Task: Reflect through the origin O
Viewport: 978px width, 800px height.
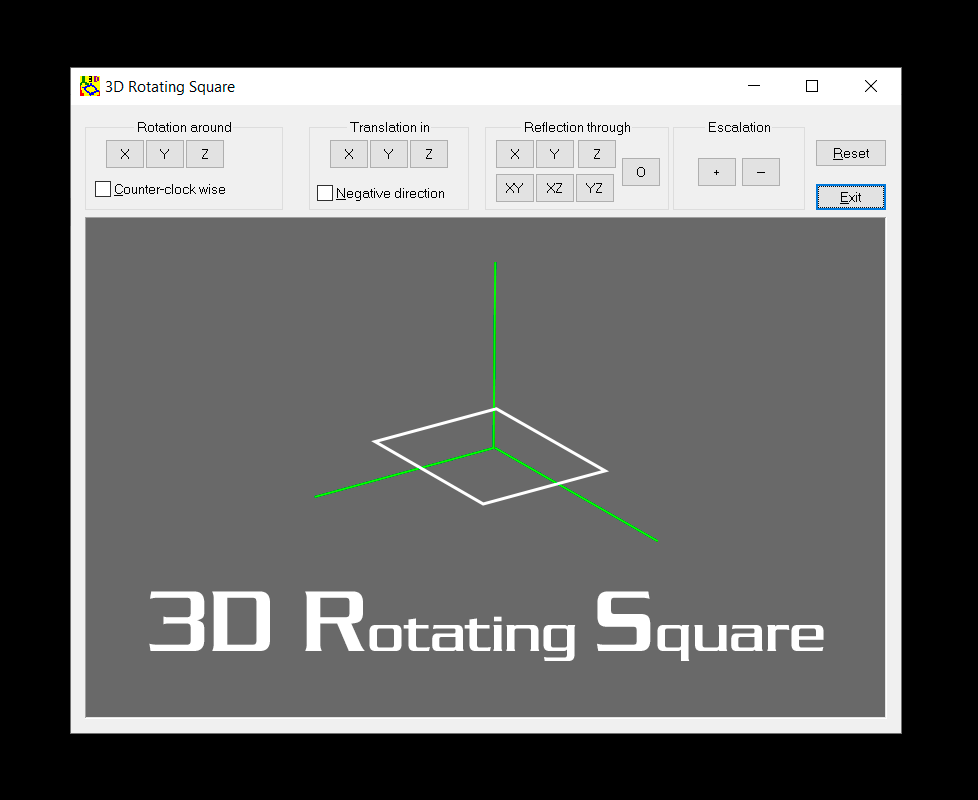Action: coord(641,172)
